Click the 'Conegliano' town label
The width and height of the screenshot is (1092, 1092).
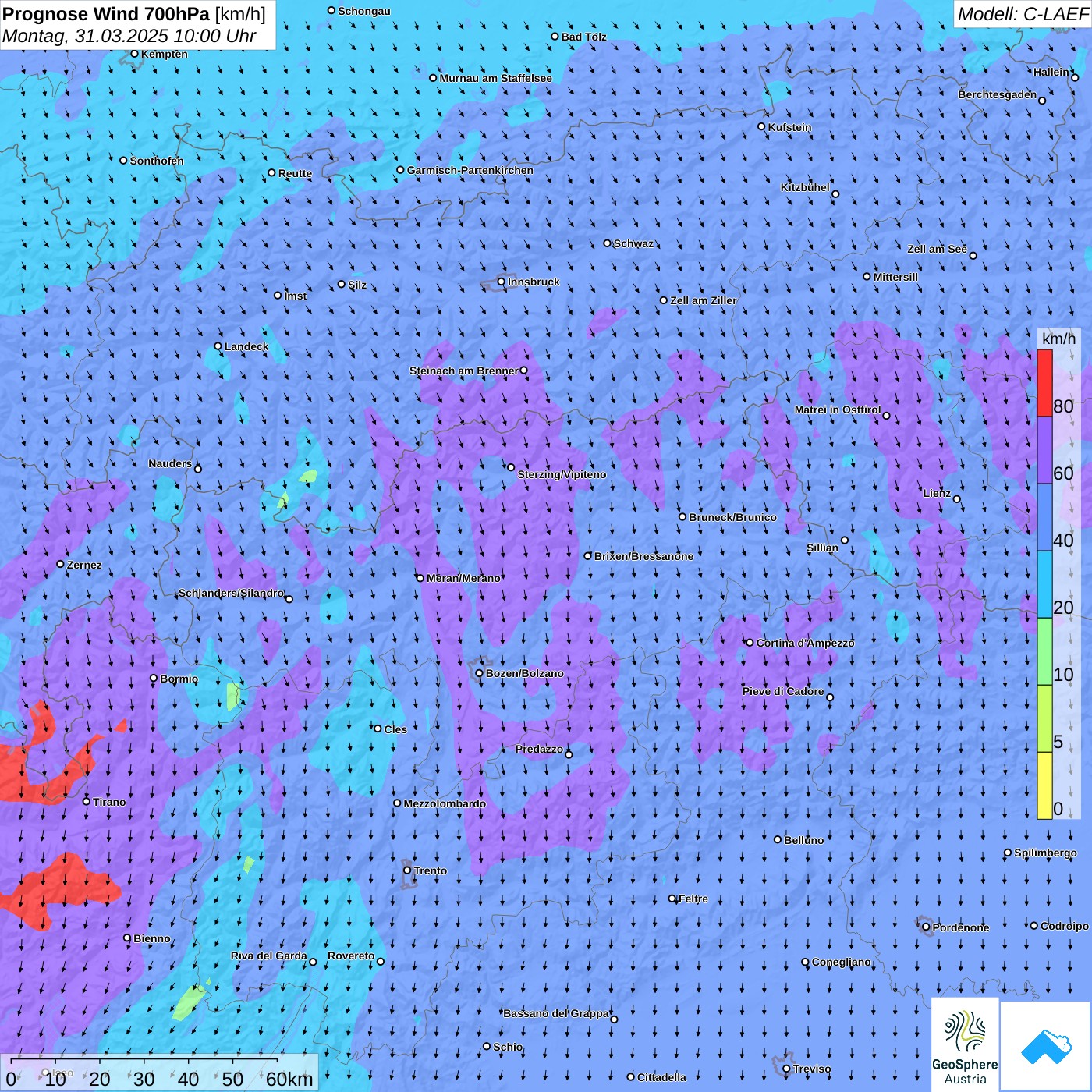pyautogui.click(x=841, y=962)
